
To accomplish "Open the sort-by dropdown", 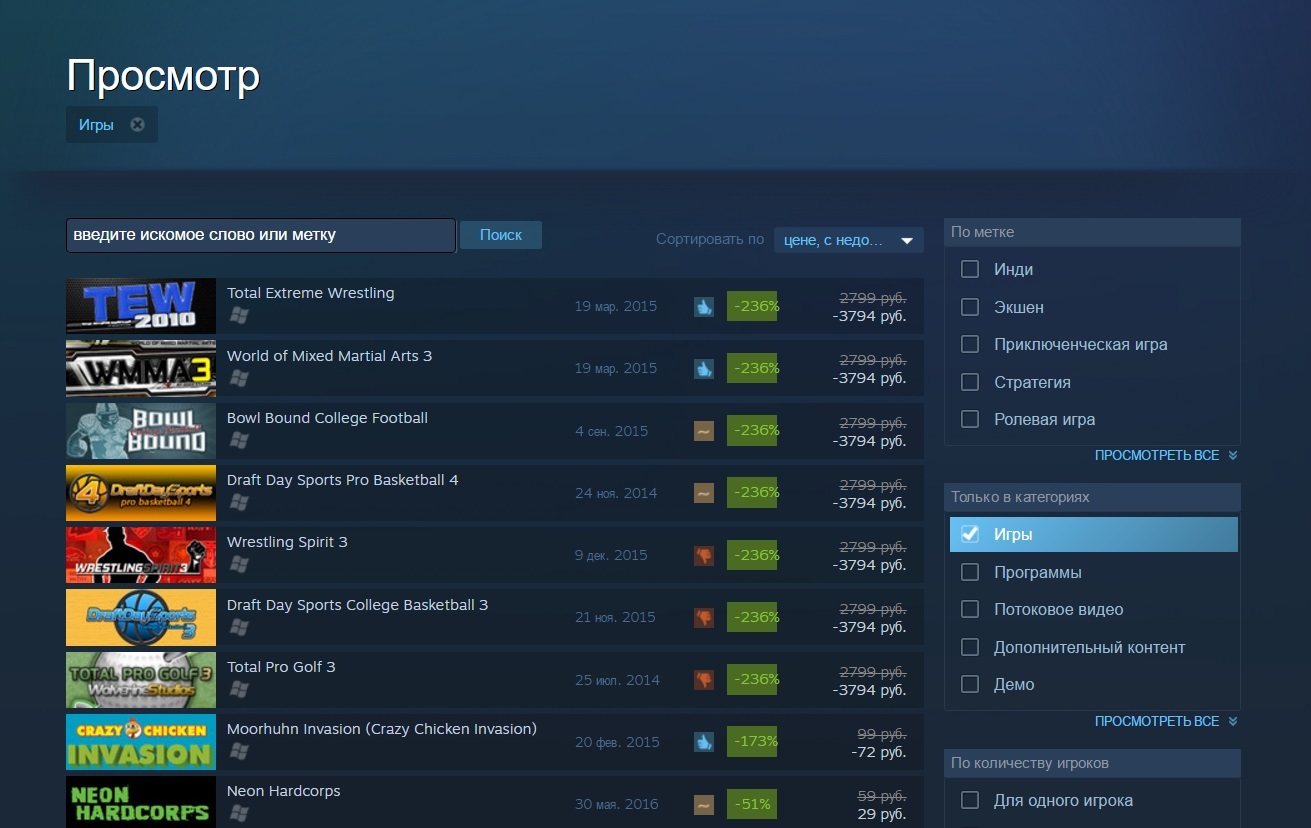I will [848, 240].
